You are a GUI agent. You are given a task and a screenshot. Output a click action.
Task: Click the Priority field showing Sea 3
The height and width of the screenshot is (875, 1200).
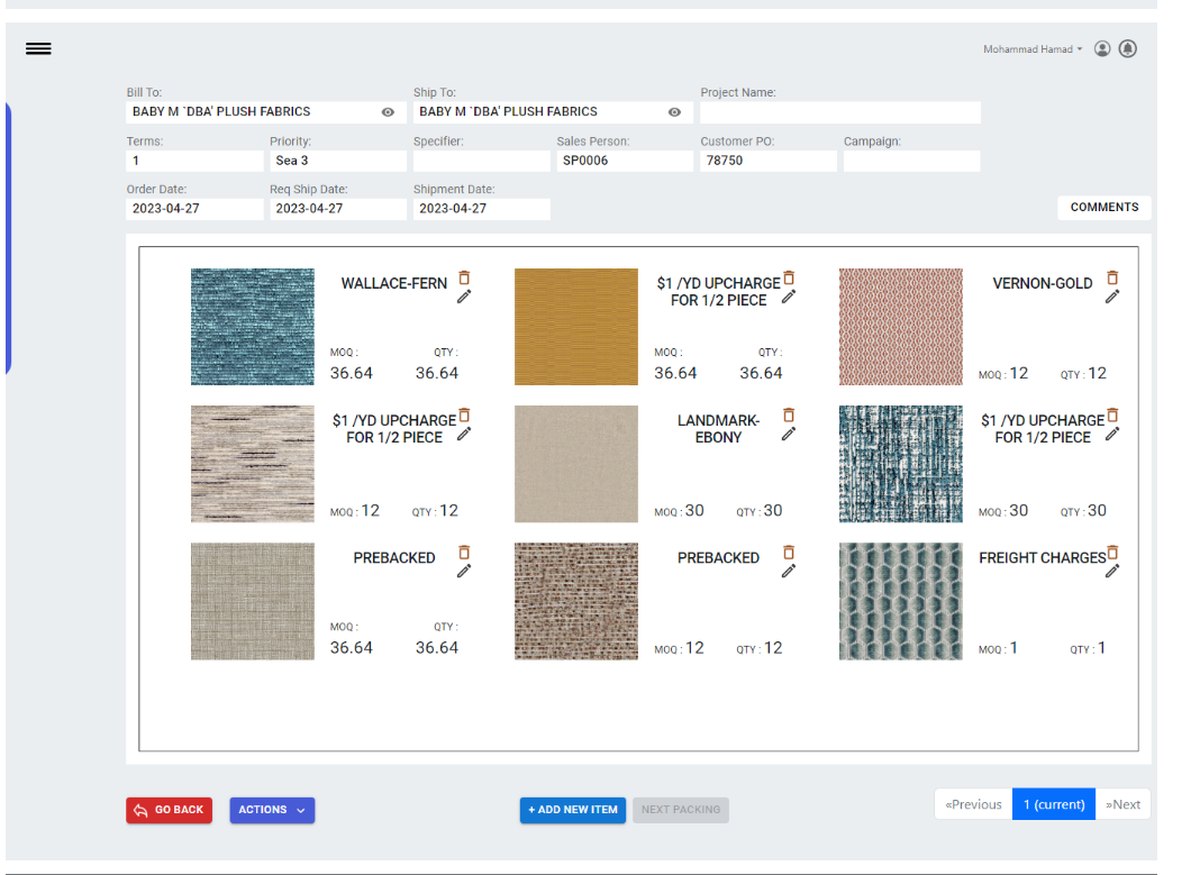(x=338, y=160)
